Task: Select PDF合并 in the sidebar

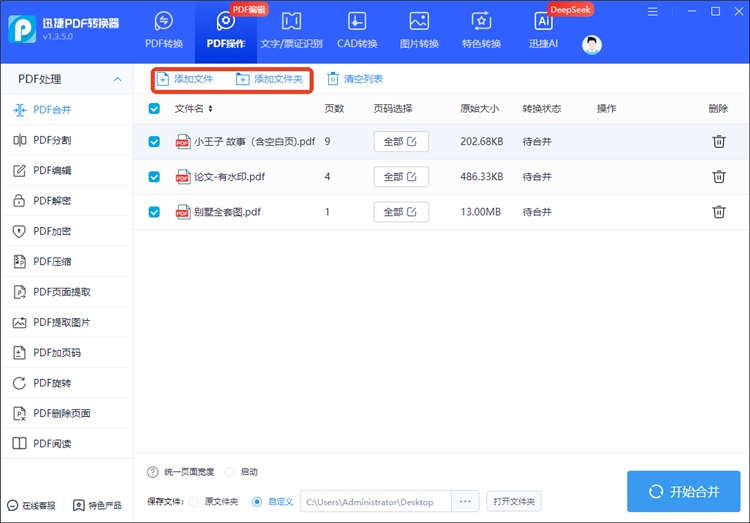Action: tap(66, 110)
